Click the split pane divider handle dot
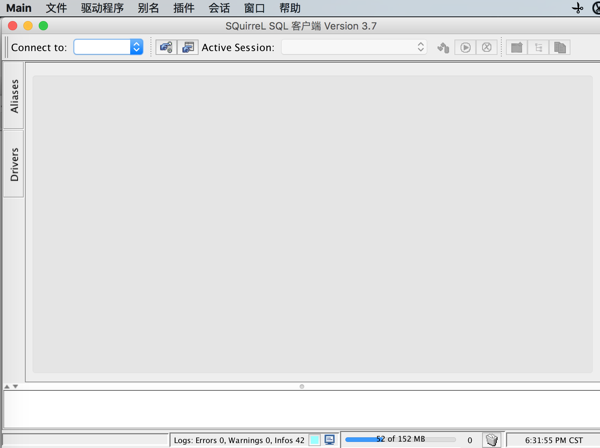The width and height of the screenshot is (600, 448). 302,386
